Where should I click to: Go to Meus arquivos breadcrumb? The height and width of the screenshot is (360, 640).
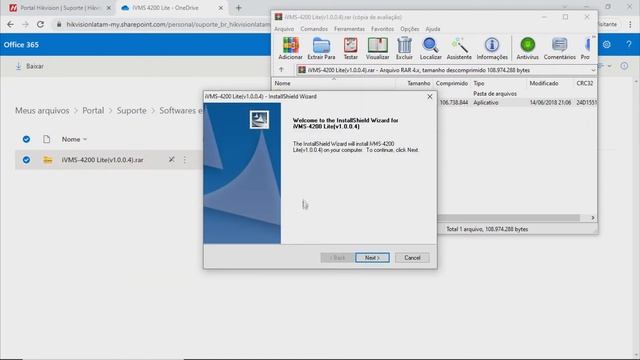(42, 111)
